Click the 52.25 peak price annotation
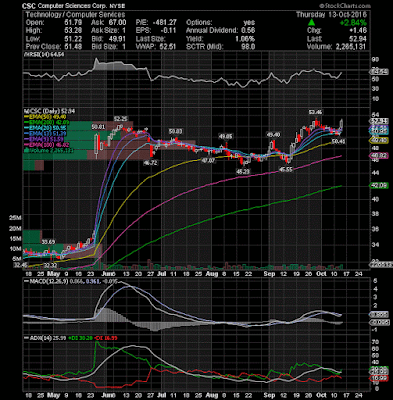Screen dimensions: 393x400 (120, 119)
